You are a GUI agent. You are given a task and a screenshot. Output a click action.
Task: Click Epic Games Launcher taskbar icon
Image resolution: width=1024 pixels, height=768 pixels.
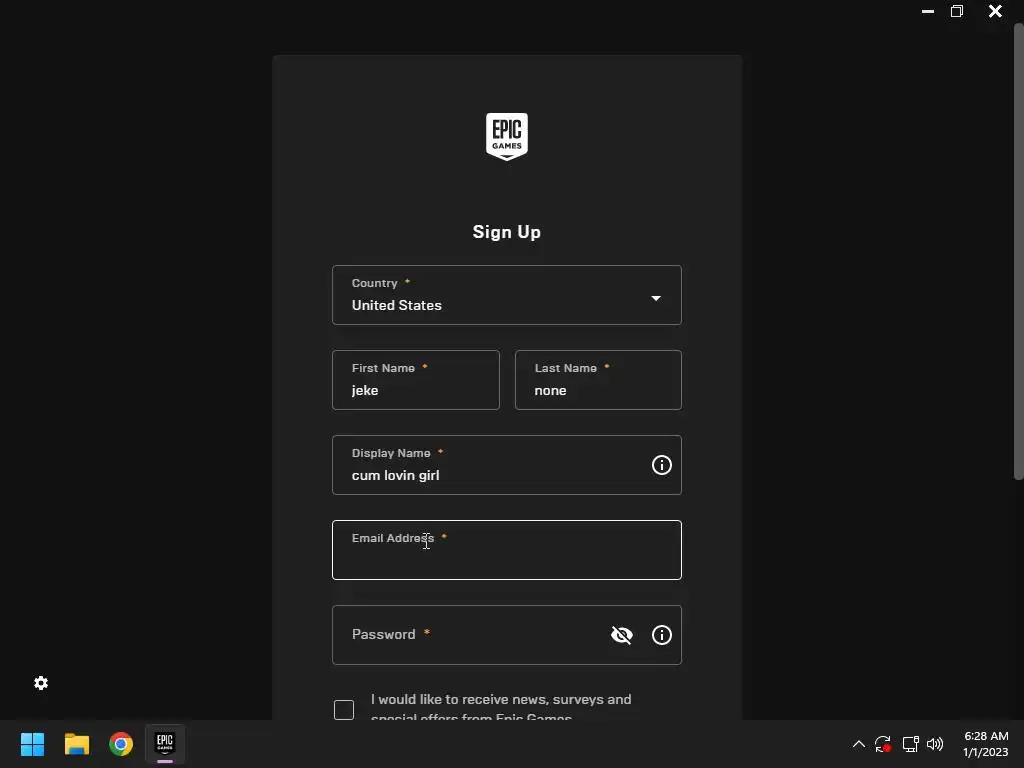(x=165, y=744)
